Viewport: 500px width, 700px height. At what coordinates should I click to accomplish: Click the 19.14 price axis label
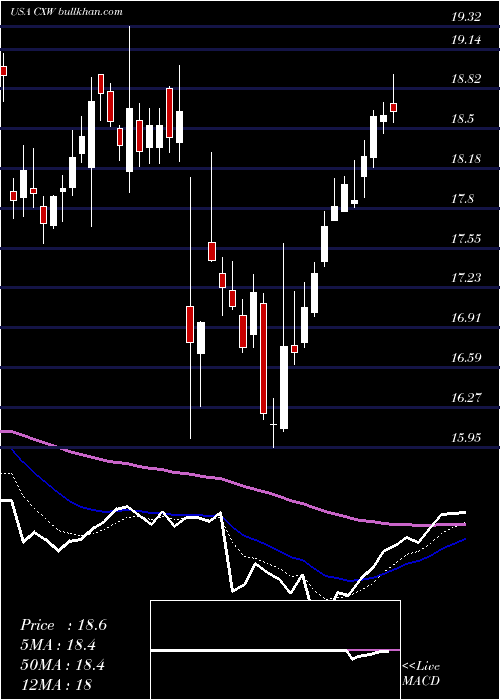tap(466, 40)
